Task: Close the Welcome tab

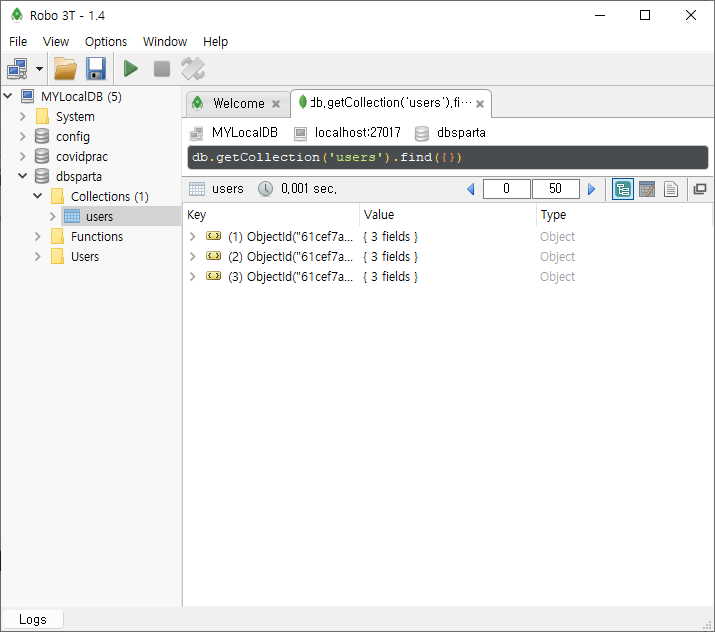Action: point(276,104)
